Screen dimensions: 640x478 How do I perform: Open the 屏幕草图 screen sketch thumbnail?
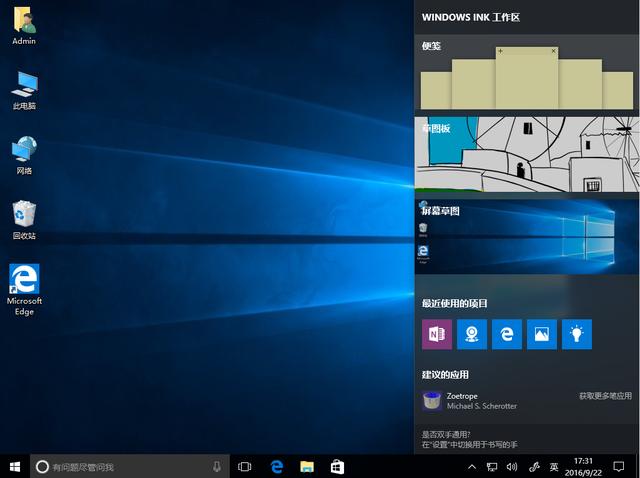tap(526, 237)
